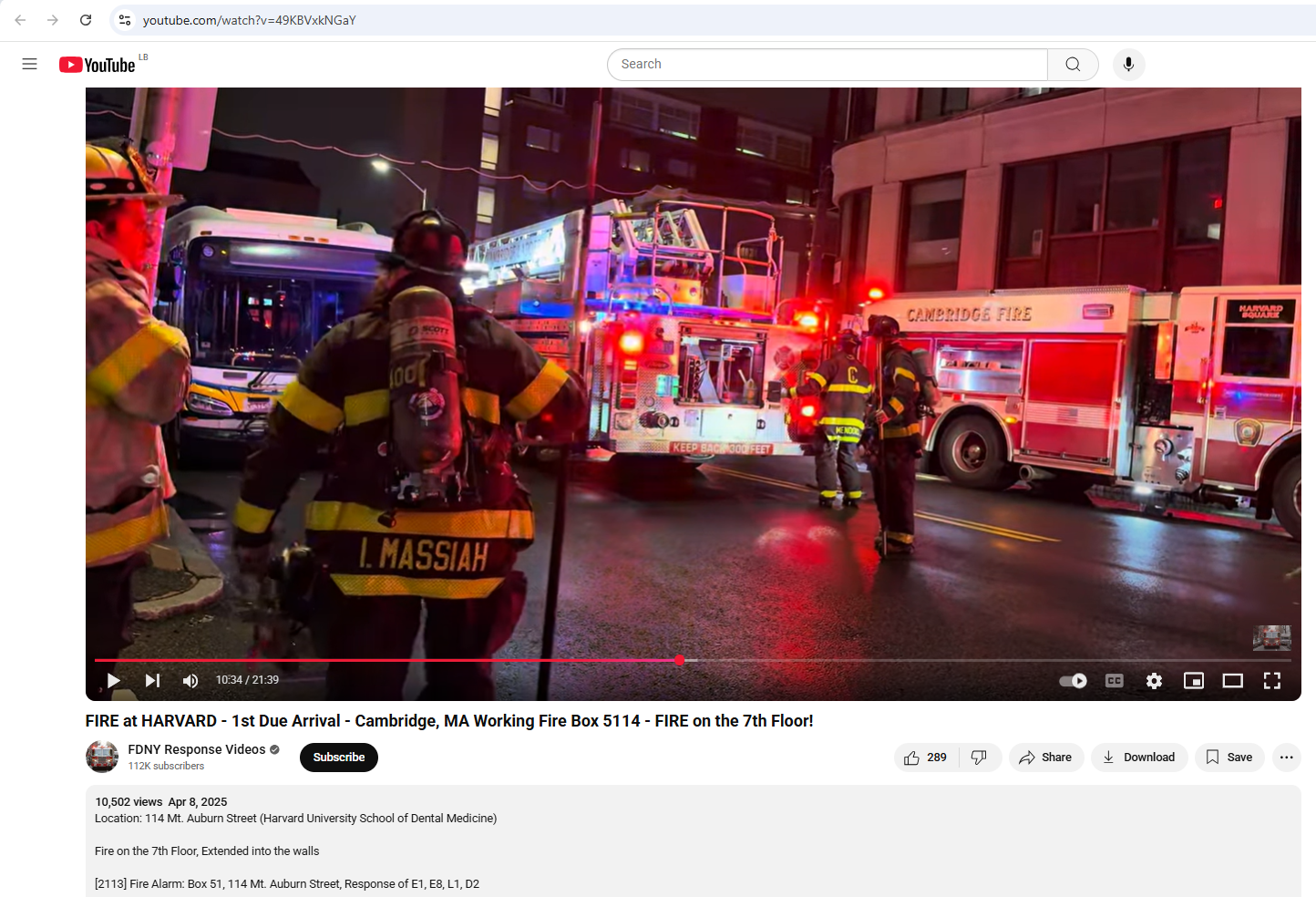Click the magnifier search button
Viewport: 1316px width, 897px height.
click(1073, 65)
